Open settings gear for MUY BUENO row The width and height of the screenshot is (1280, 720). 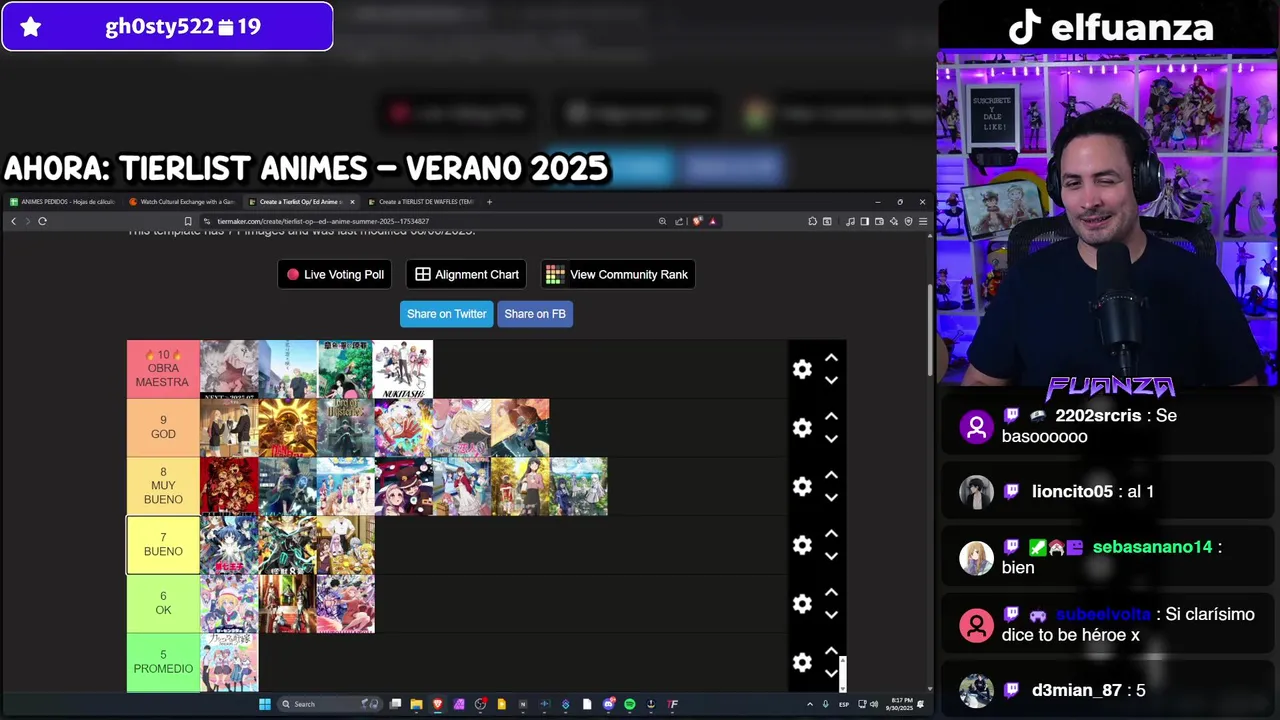point(802,487)
